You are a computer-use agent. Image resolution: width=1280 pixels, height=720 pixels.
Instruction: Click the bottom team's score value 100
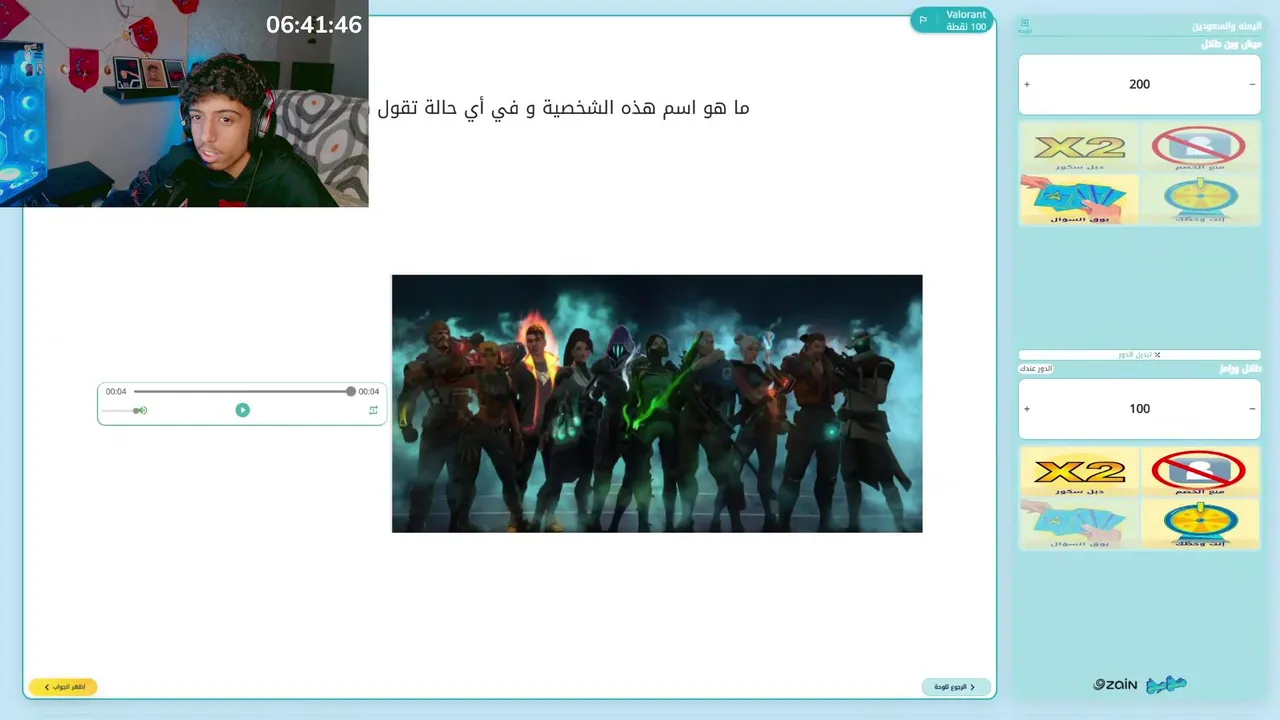click(1139, 409)
